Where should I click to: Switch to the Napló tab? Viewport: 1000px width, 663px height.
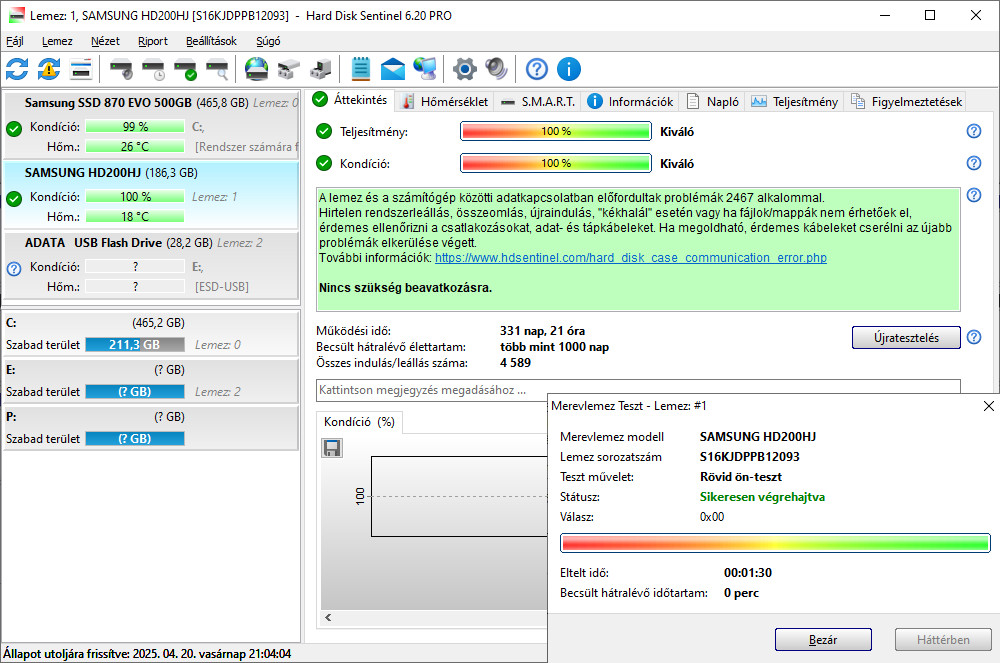click(x=712, y=101)
